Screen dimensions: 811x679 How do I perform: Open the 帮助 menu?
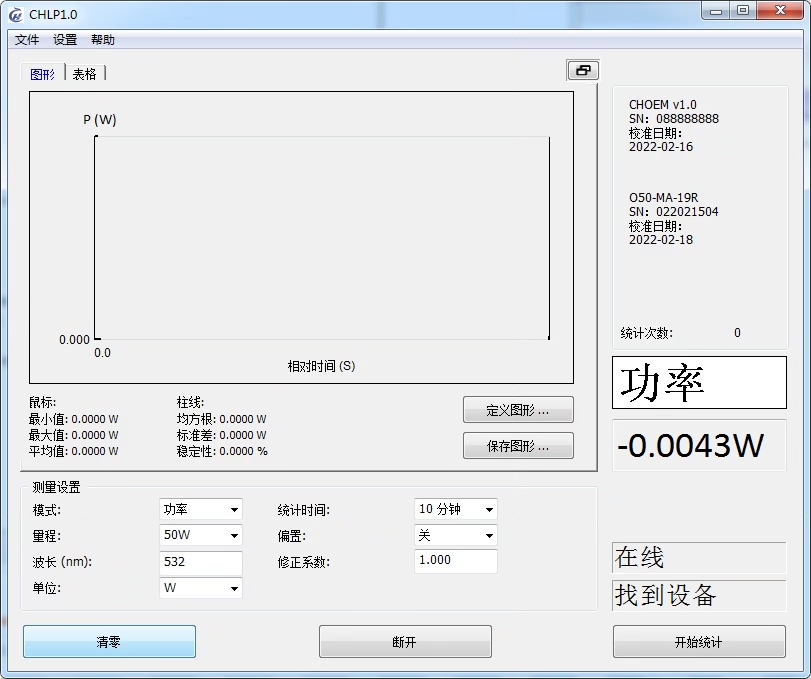tap(102, 40)
